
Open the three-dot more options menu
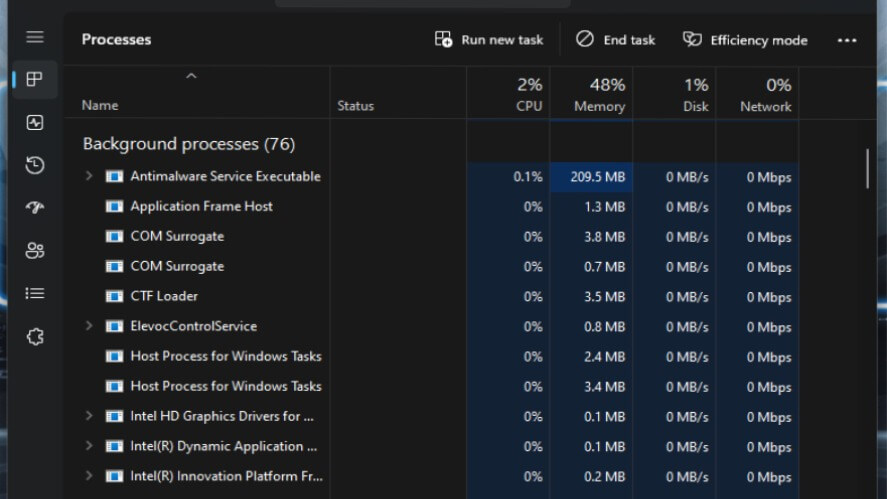click(847, 40)
